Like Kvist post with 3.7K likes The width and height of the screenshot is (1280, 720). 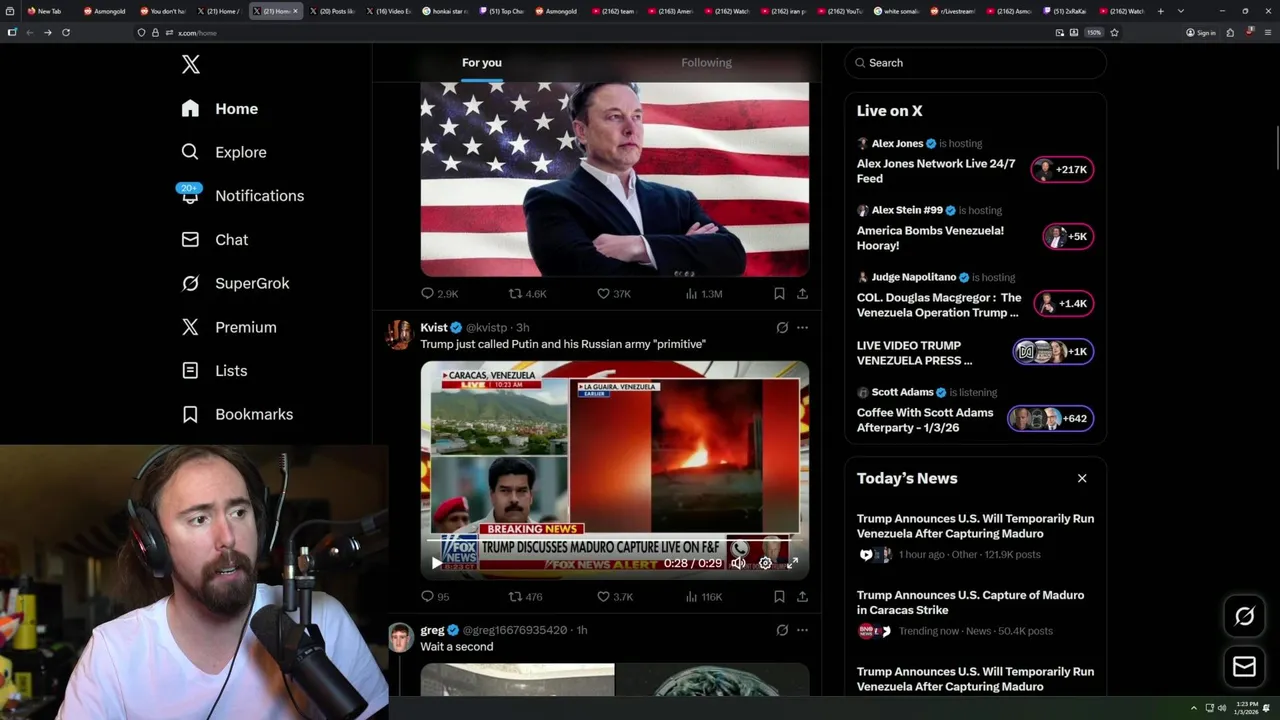(615, 597)
